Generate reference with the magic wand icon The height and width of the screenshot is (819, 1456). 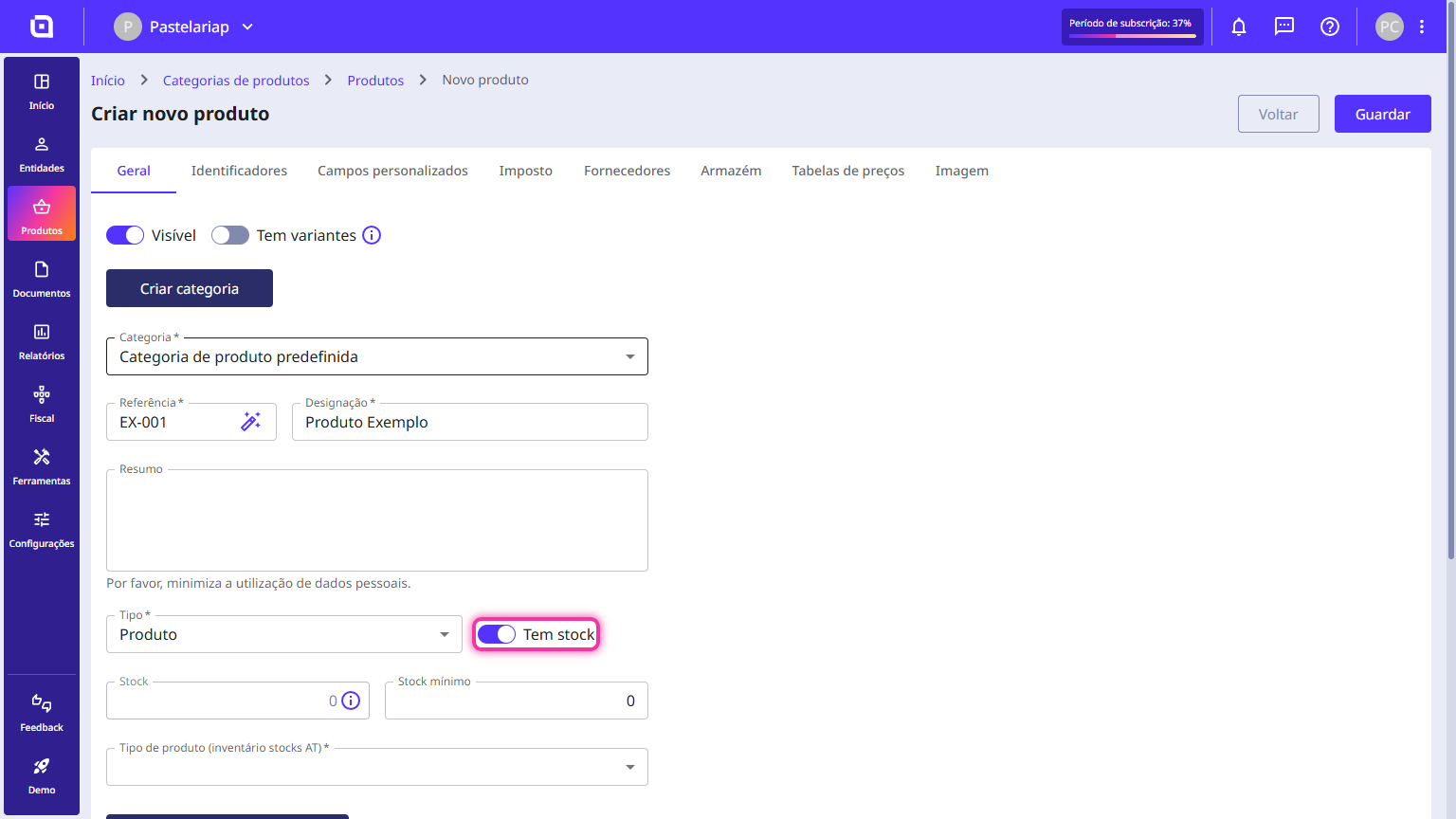click(251, 422)
